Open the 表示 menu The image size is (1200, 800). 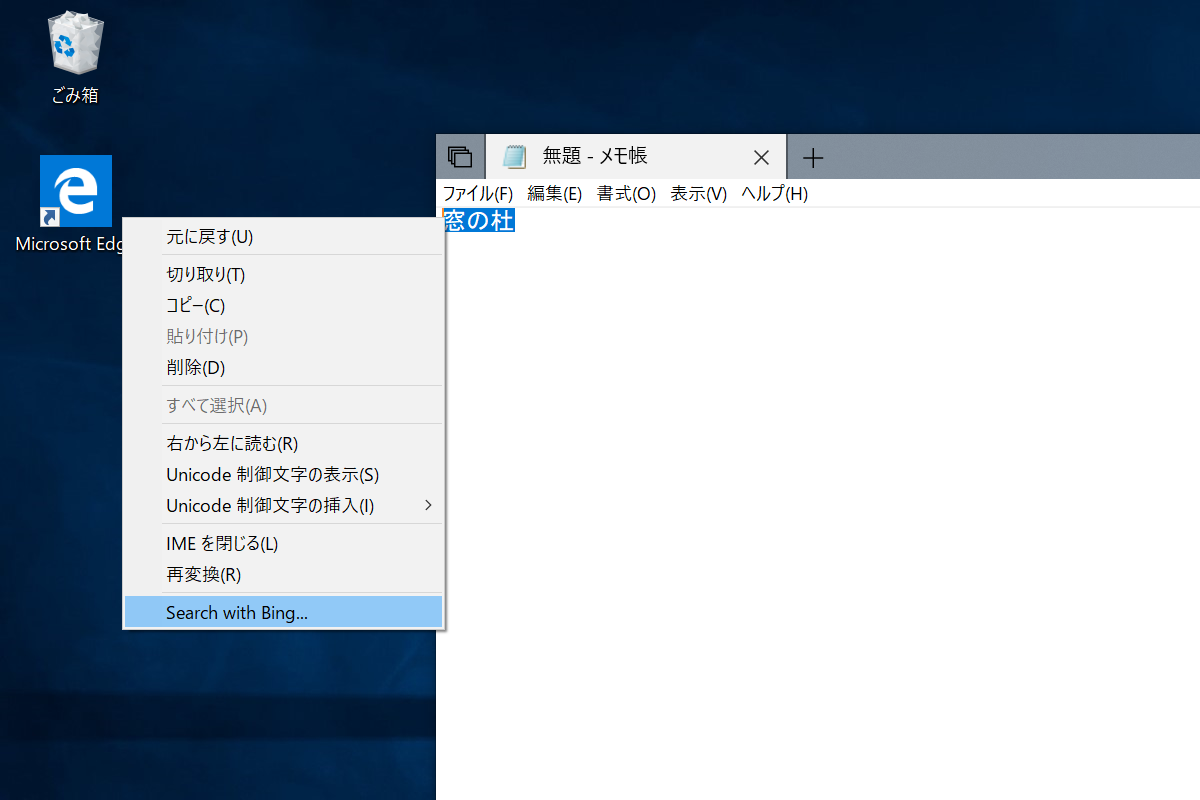point(698,193)
